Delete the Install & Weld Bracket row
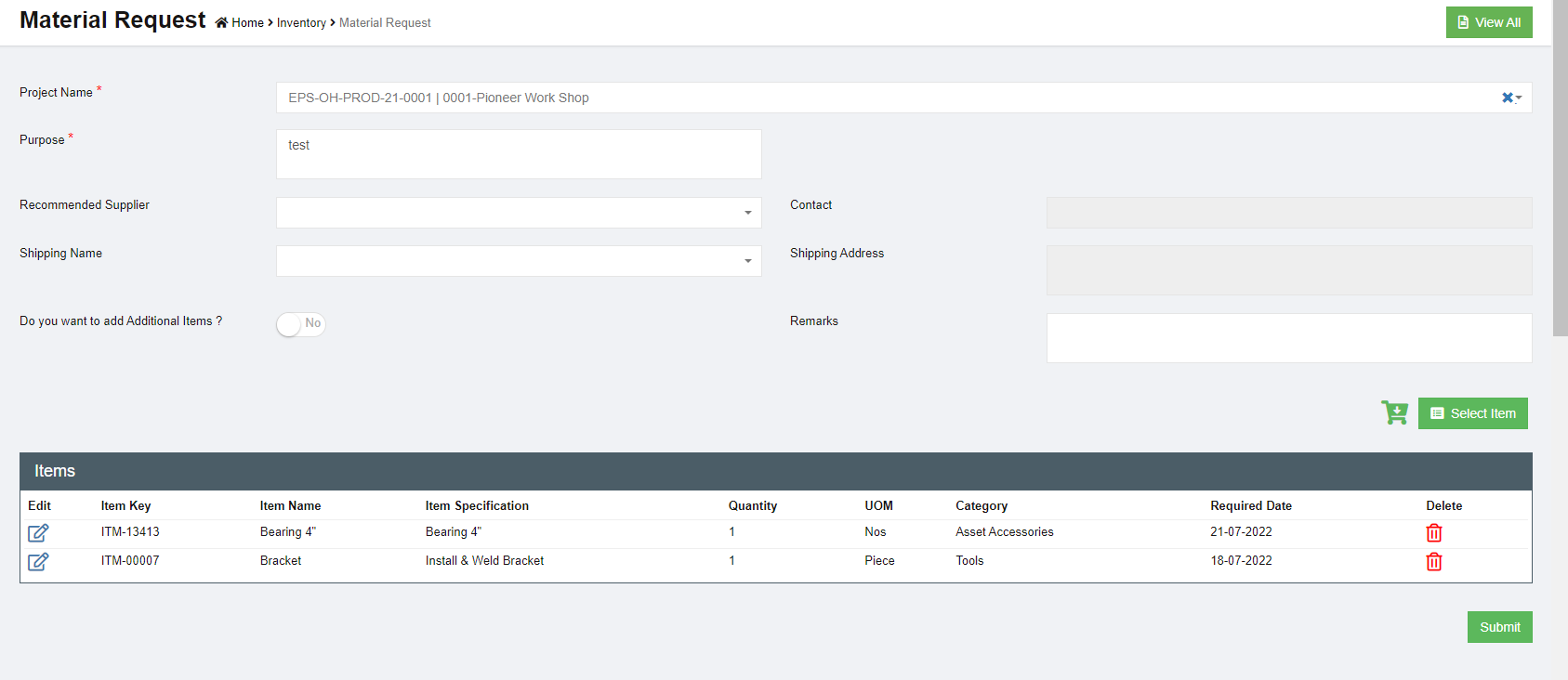1568x680 pixels. click(1433, 562)
